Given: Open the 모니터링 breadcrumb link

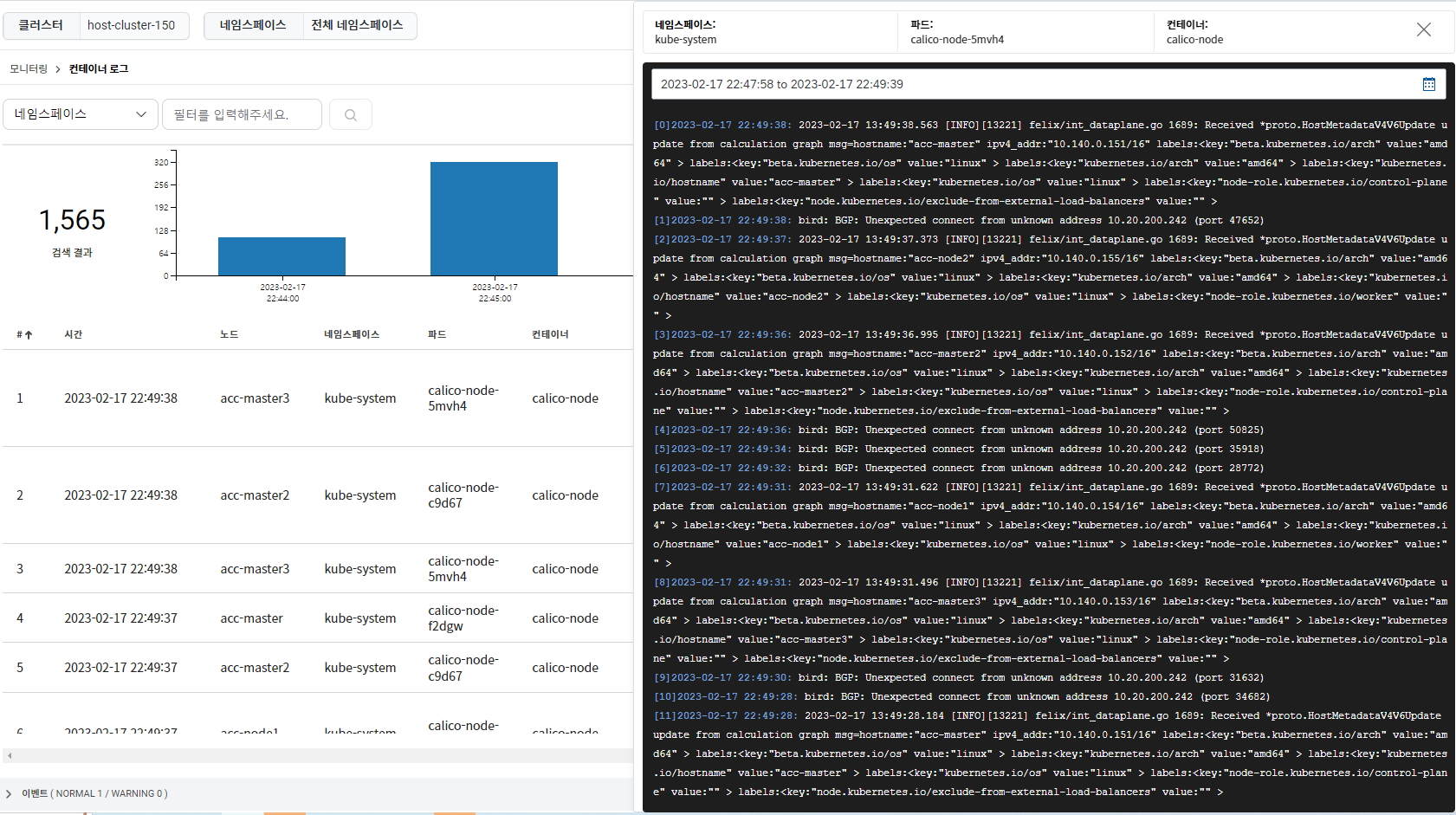Looking at the screenshot, I should (x=29, y=68).
